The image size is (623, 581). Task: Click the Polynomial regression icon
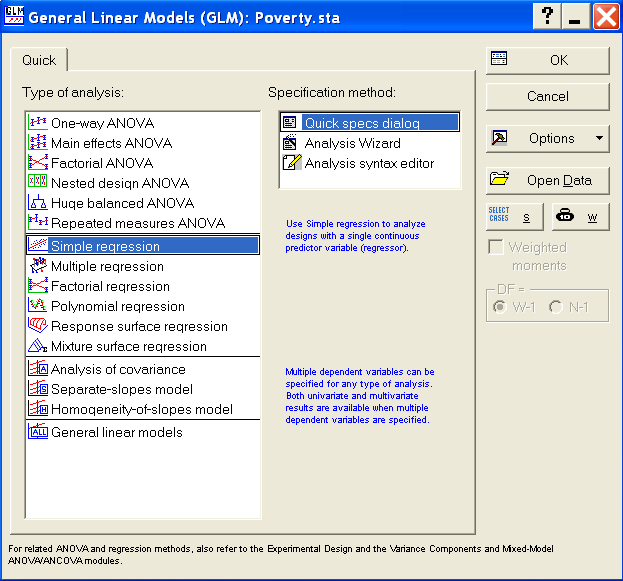click(x=38, y=306)
